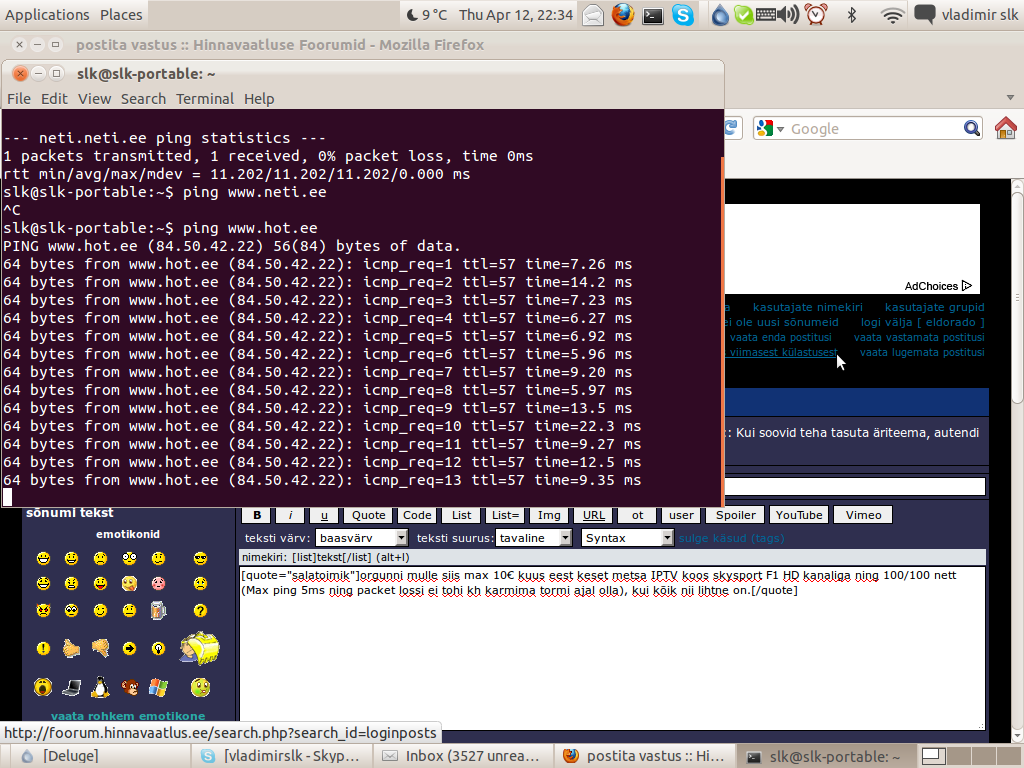
Task: Insert the exclamation mark emoticon
Action: pyautogui.click(x=43, y=648)
